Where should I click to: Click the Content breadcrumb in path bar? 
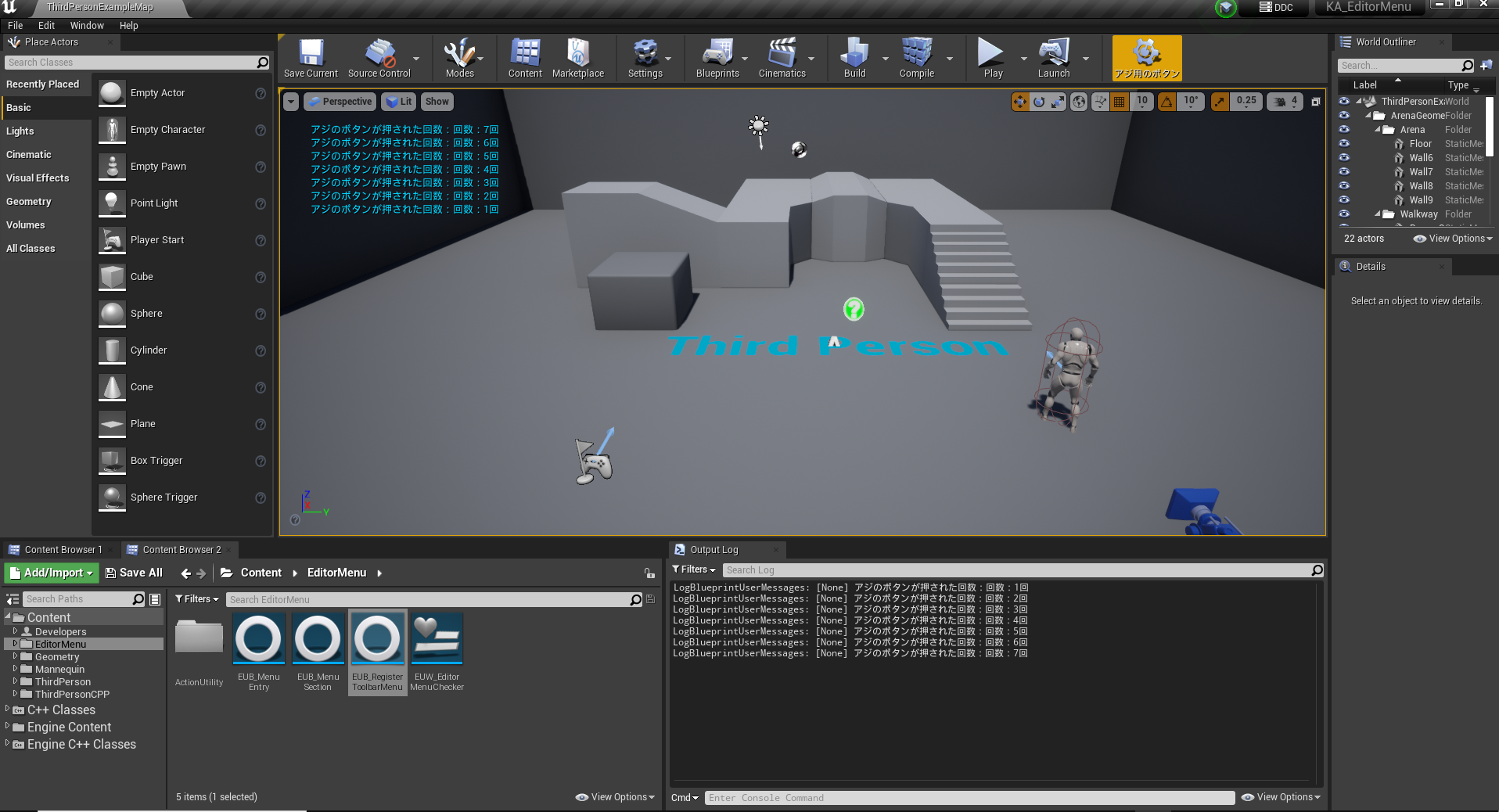click(x=261, y=573)
